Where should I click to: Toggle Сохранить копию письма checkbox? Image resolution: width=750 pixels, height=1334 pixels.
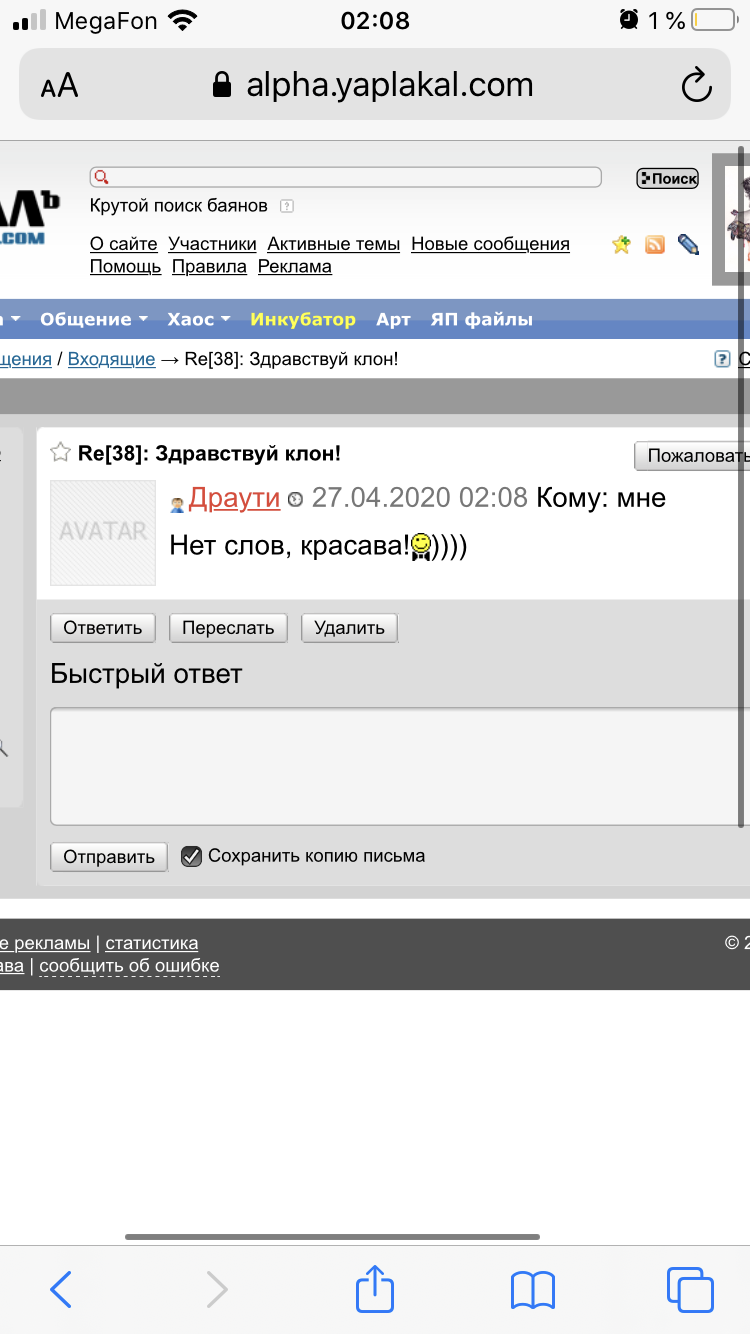[x=191, y=856]
